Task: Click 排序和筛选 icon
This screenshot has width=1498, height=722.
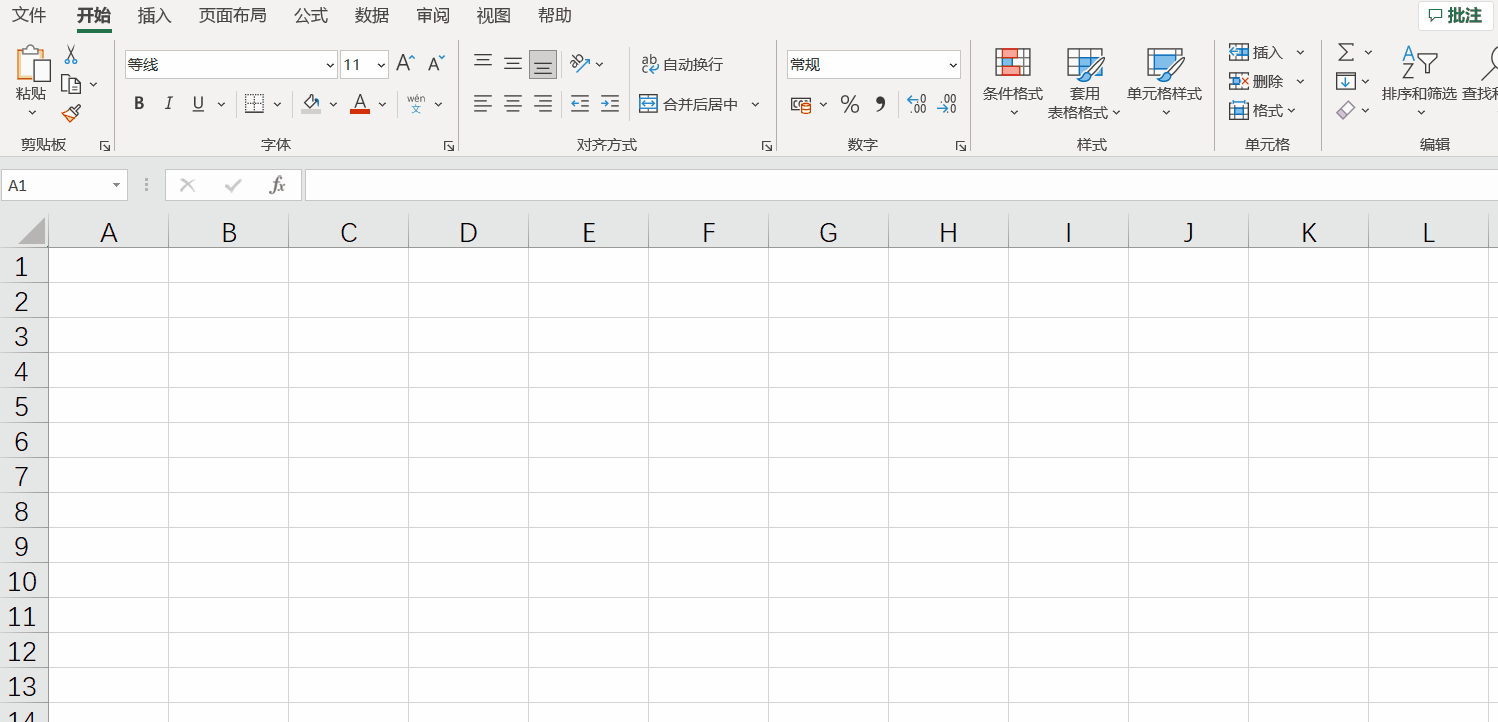Action: 1419,75
